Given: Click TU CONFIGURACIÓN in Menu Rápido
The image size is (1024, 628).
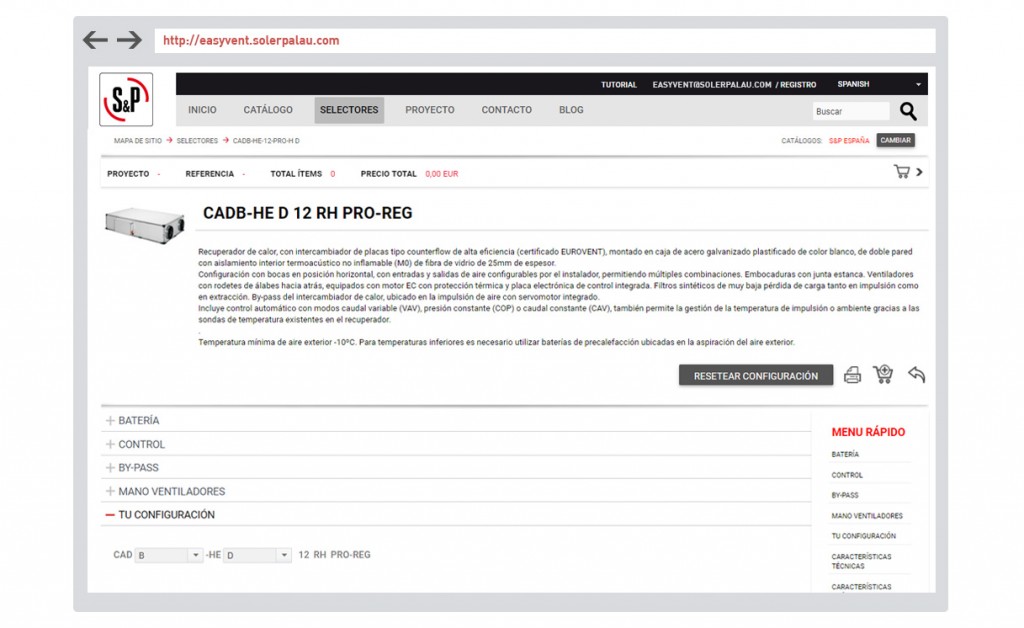Looking at the screenshot, I should [x=863, y=537].
